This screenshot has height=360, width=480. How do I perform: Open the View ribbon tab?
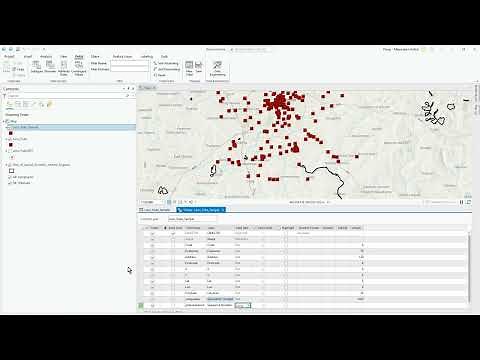click(63, 56)
